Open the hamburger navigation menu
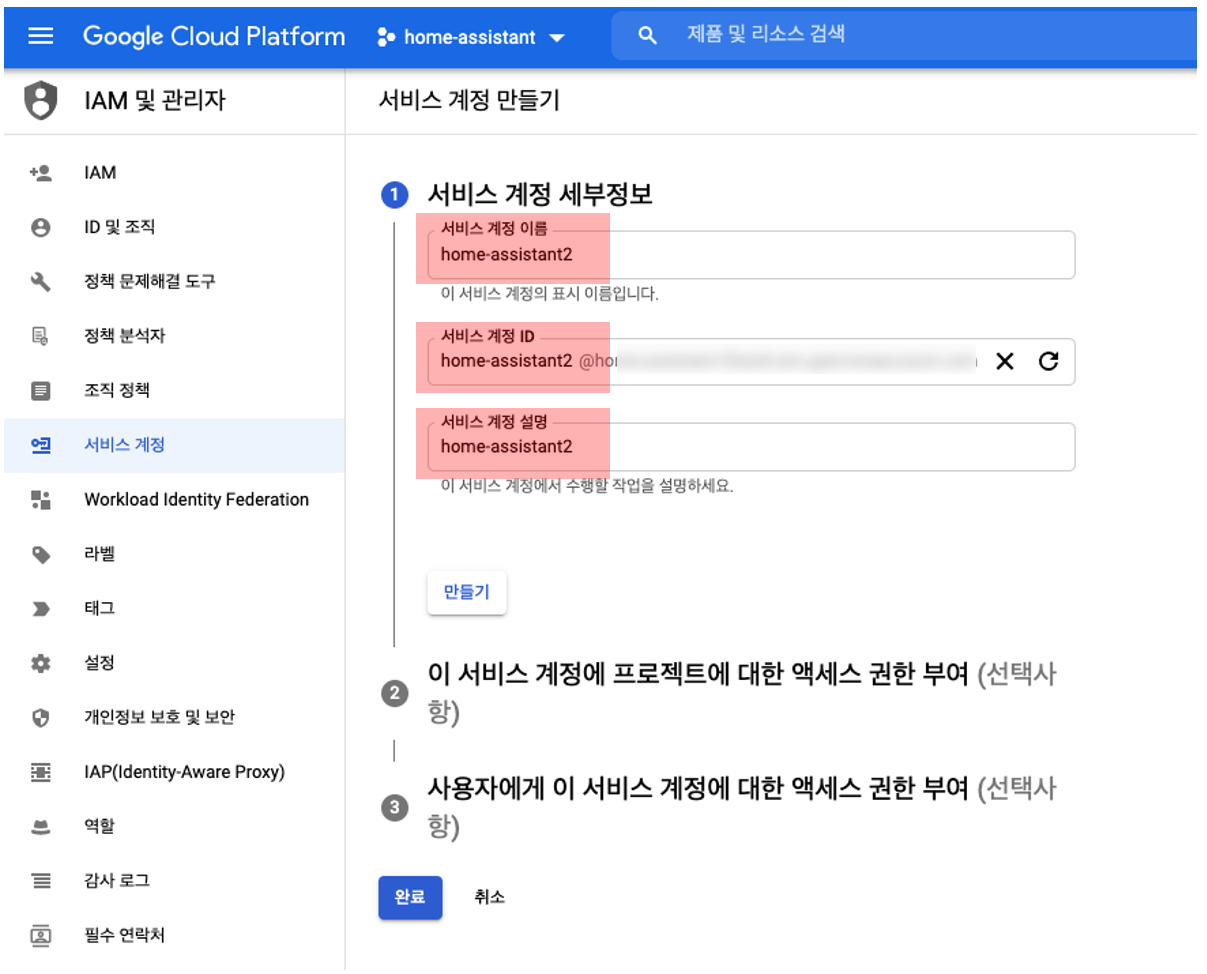Screen dimensions: 1207x974 [x=40, y=36]
